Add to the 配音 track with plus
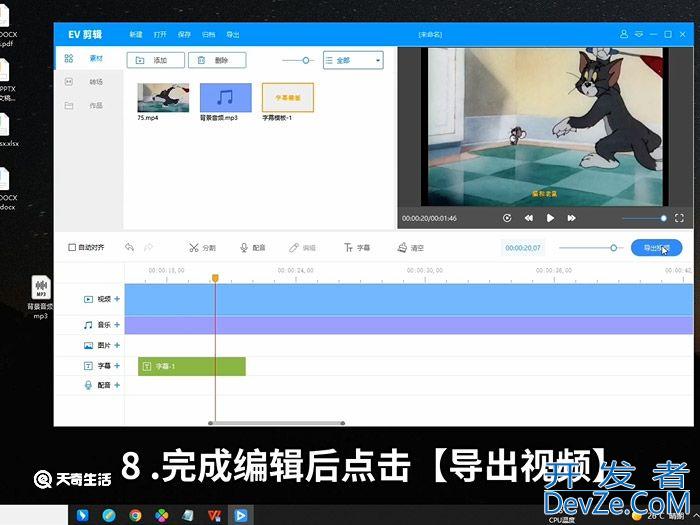This screenshot has width=700, height=525. pos(117,385)
